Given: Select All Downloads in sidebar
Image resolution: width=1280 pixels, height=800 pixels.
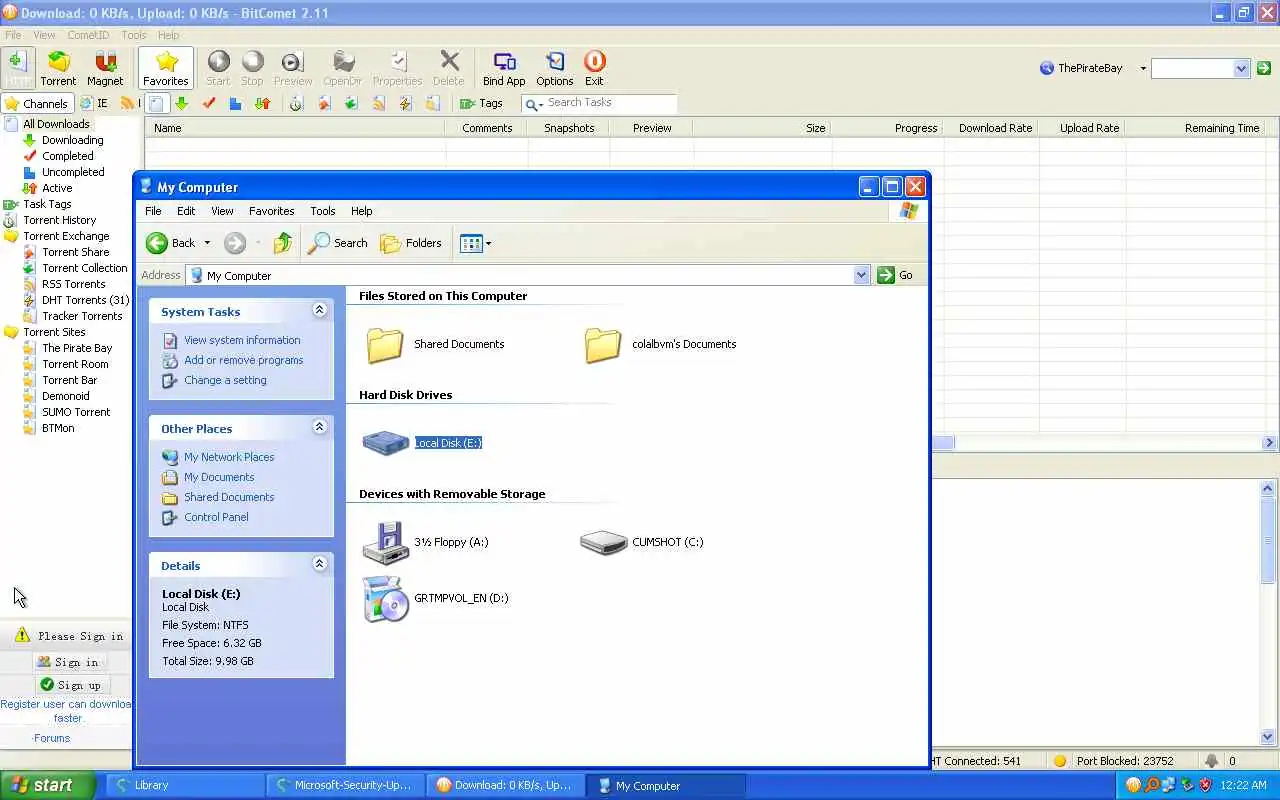Looking at the screenshot, I should (56, 124).
